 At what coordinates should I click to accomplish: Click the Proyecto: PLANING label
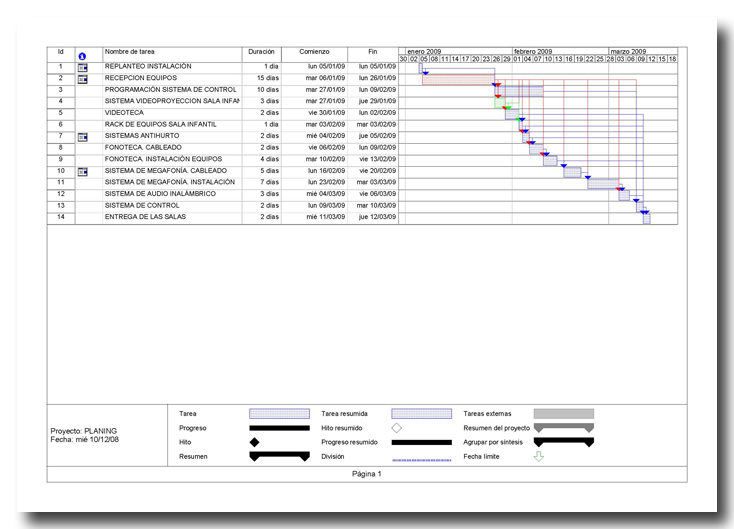point(84,431)
